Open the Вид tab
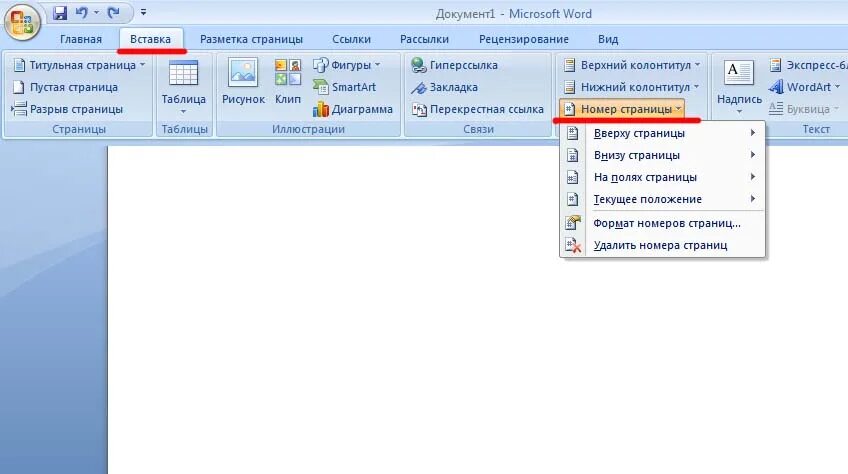Image resolution: width=848 pixels, height=474 pixels. 608,39
